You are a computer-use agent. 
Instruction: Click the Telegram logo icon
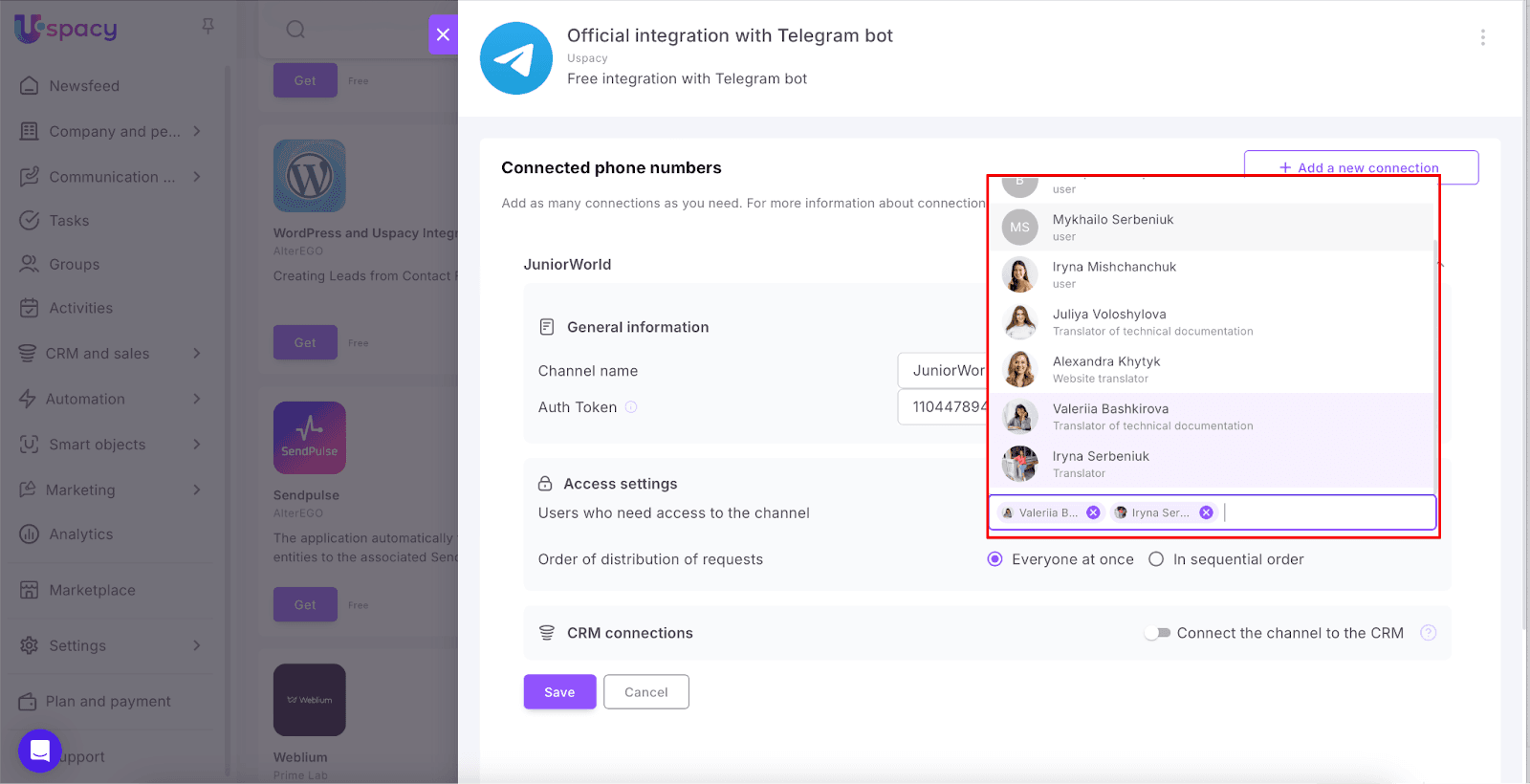point(515,58)
